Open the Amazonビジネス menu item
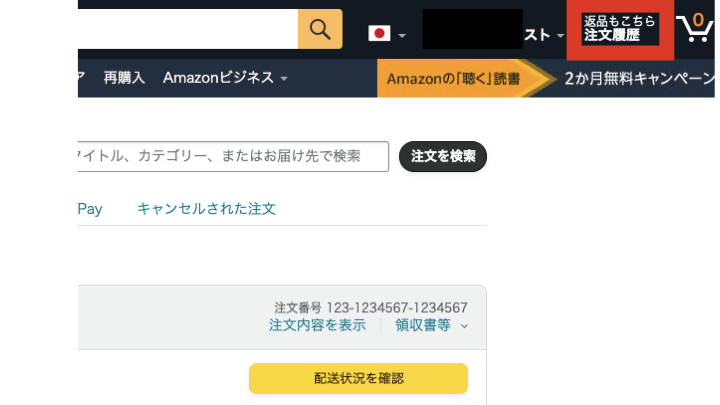The height and width of the screenshot is (405, 720). click(x=218, y=78)
